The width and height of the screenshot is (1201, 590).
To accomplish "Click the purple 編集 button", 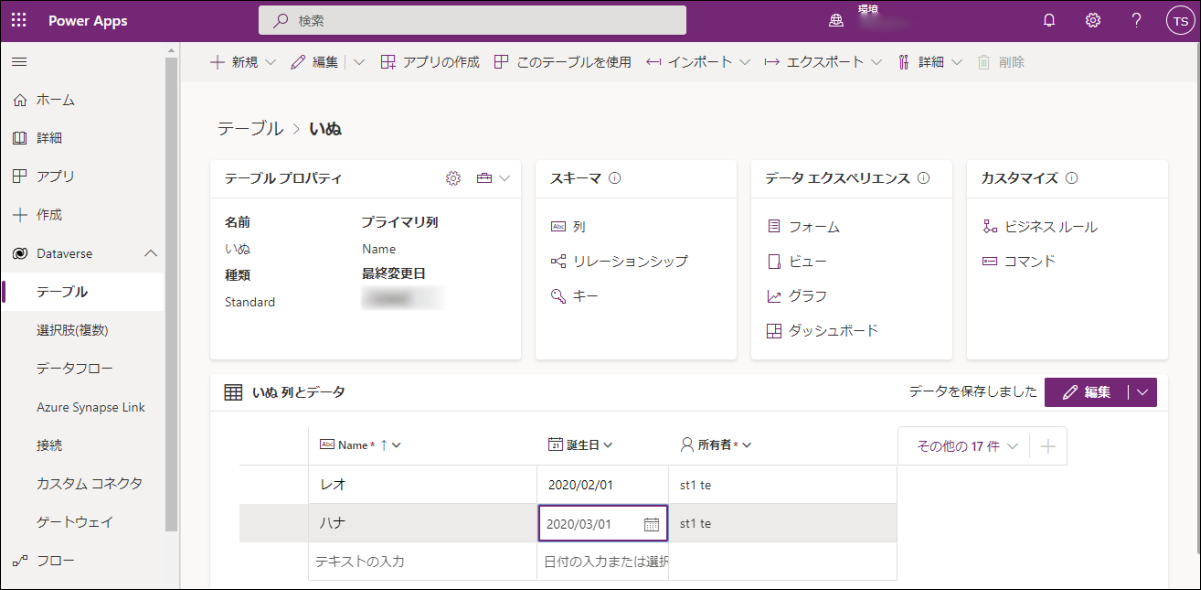I will pyautogui.click(x=1086, y=393).
